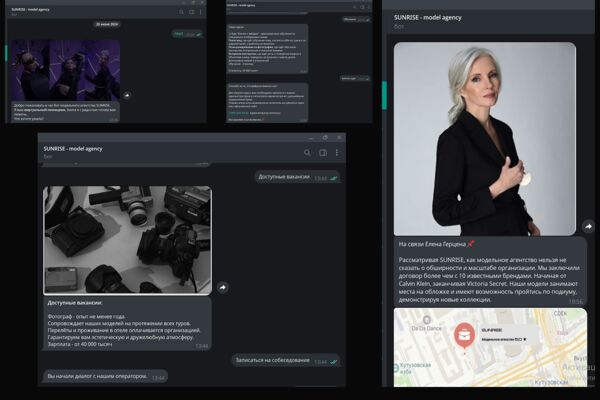This screenshot has height=400, width=600.
Task: Open the three-dot menu in bottom chat window
Action: click(x=337, y=153)
